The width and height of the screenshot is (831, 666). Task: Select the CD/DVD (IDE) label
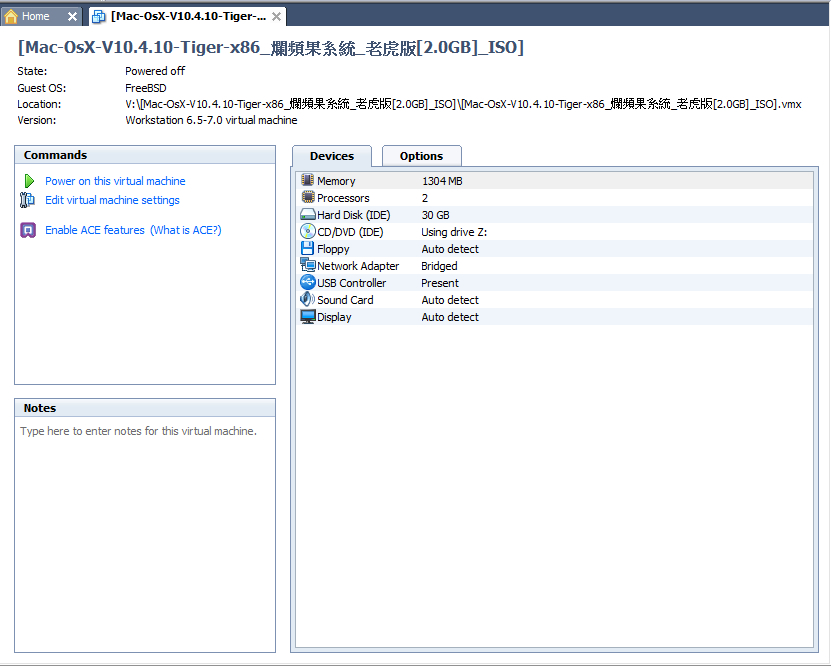point(350,232)
